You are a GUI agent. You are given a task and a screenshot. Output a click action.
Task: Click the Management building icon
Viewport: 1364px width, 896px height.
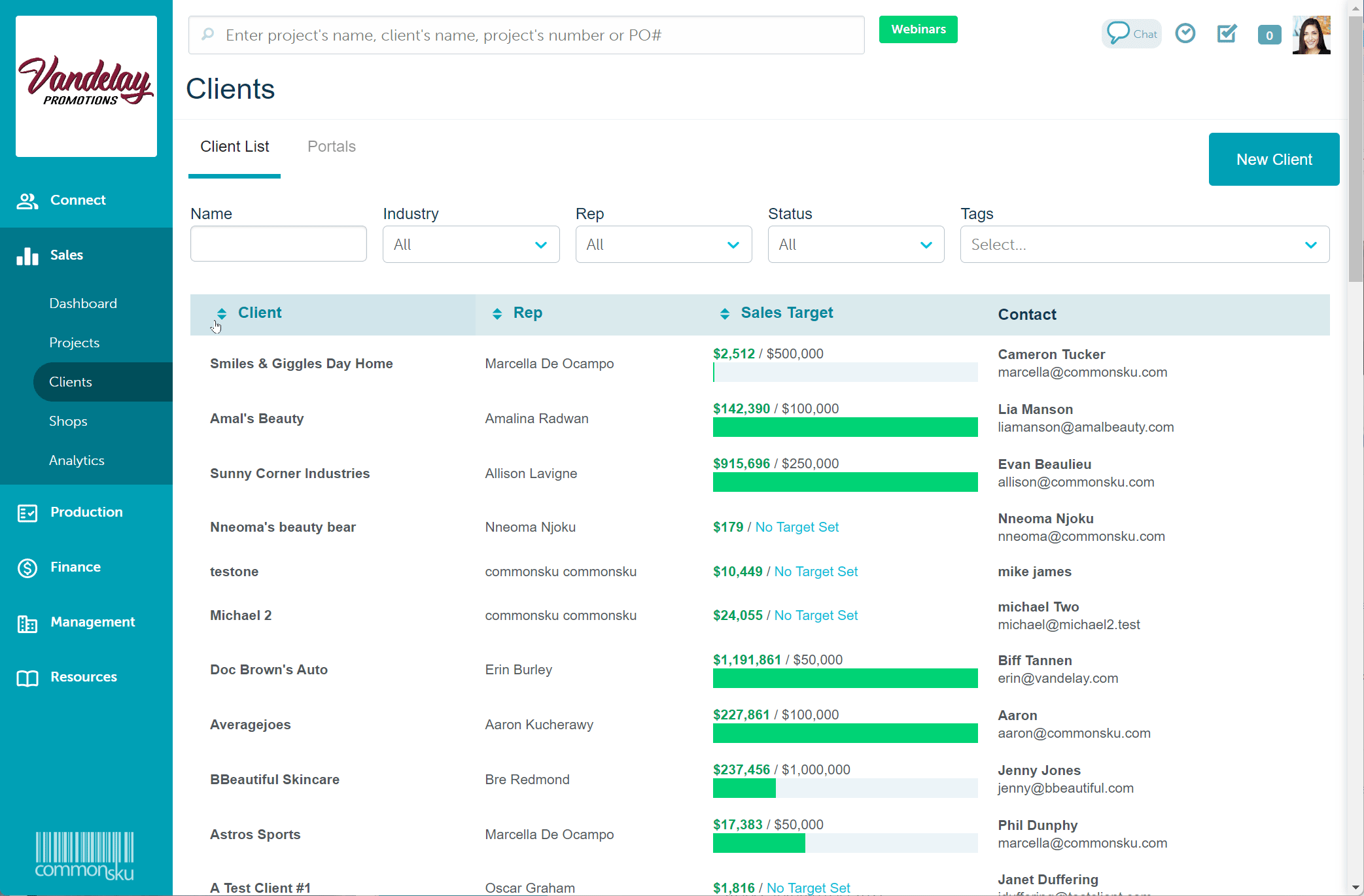click(x=27, y=623)
